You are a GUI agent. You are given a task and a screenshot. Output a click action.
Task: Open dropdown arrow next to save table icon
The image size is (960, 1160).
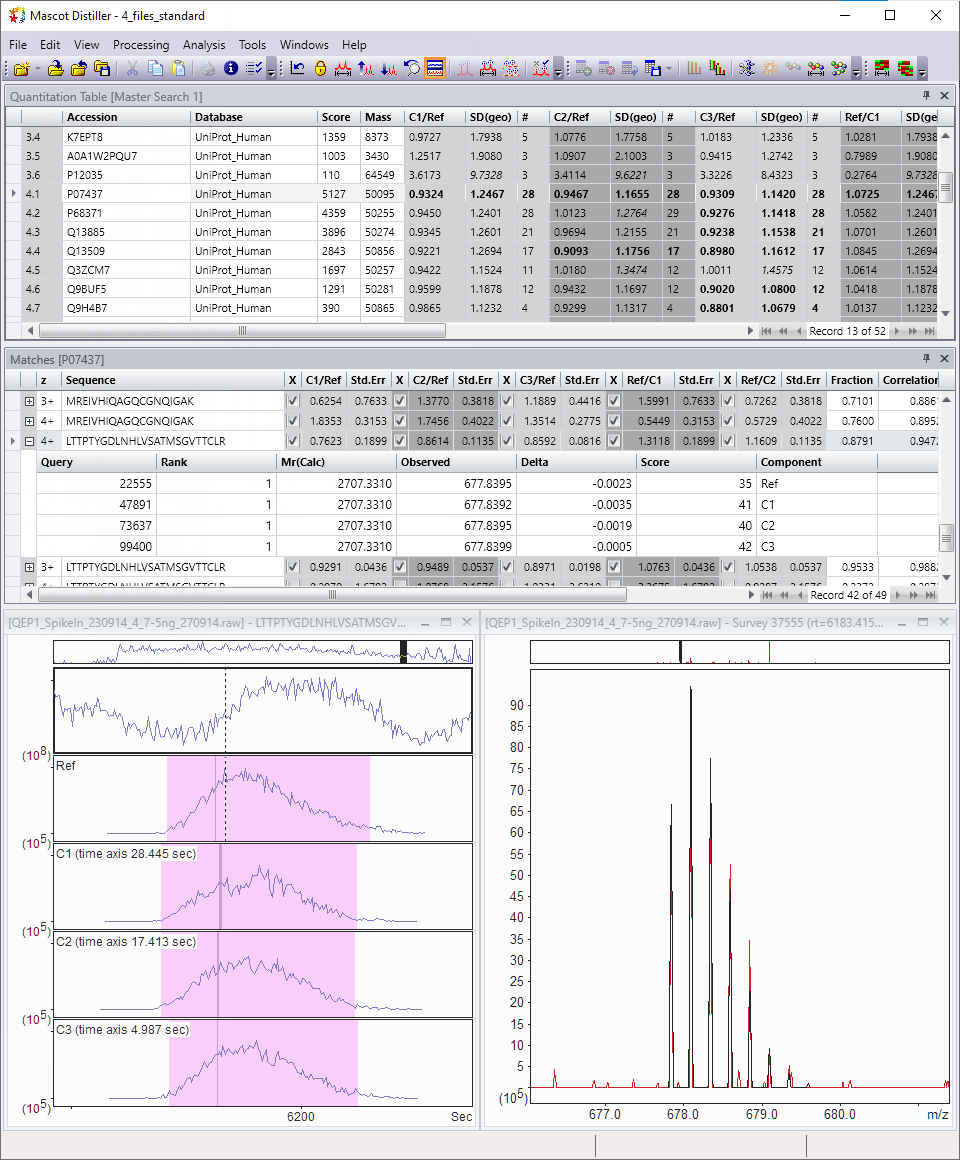click(x=669, y=69)
